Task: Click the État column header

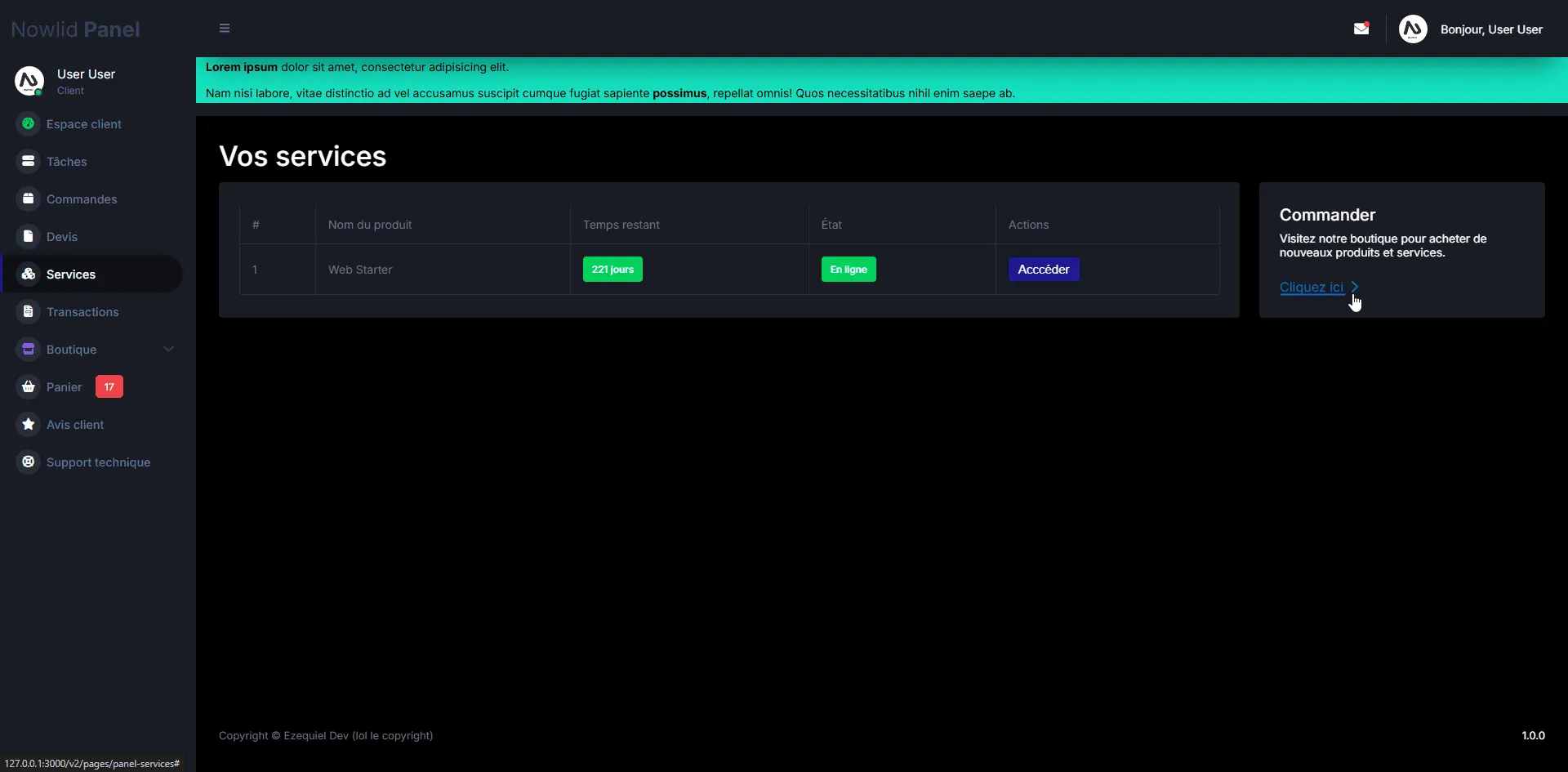Action: tap(831, 225)
